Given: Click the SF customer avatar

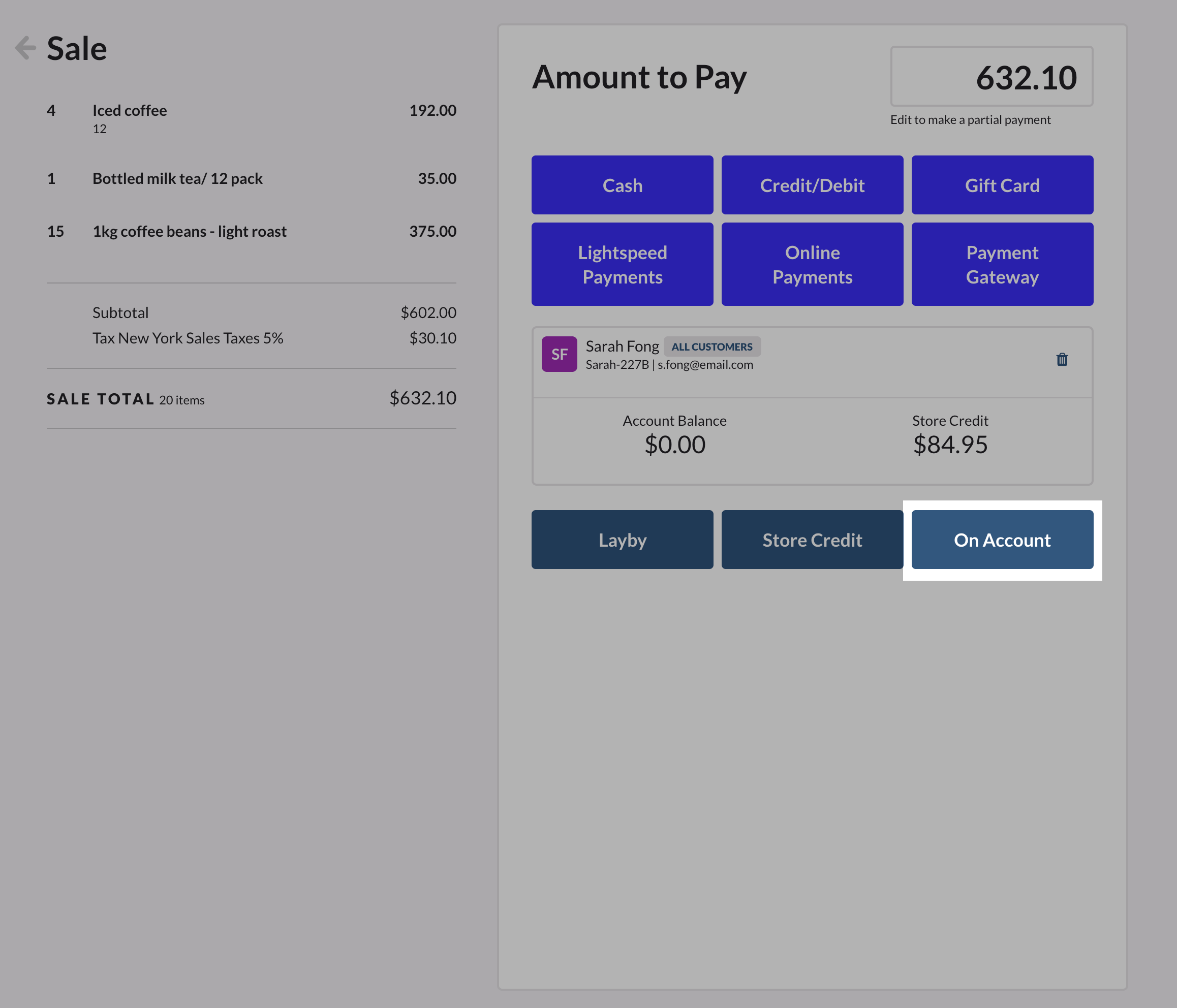Looking at the screenshot, I should click(x=559, y=354).
